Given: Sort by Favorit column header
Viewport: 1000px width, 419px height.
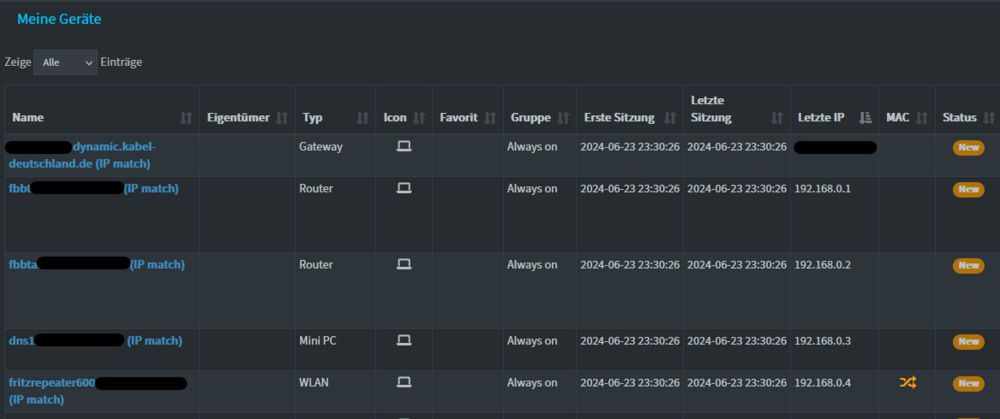Looking at the screenshot, I should 468,118.
